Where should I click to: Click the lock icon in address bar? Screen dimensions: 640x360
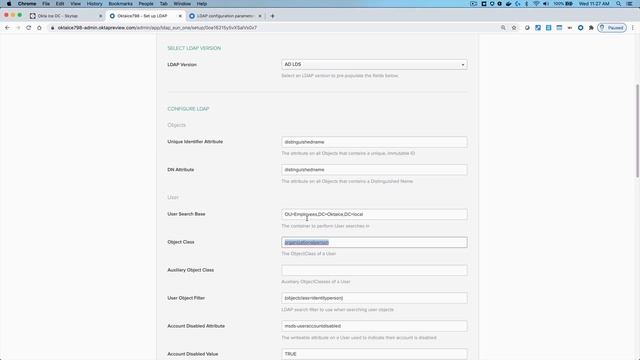pos(52,28)
